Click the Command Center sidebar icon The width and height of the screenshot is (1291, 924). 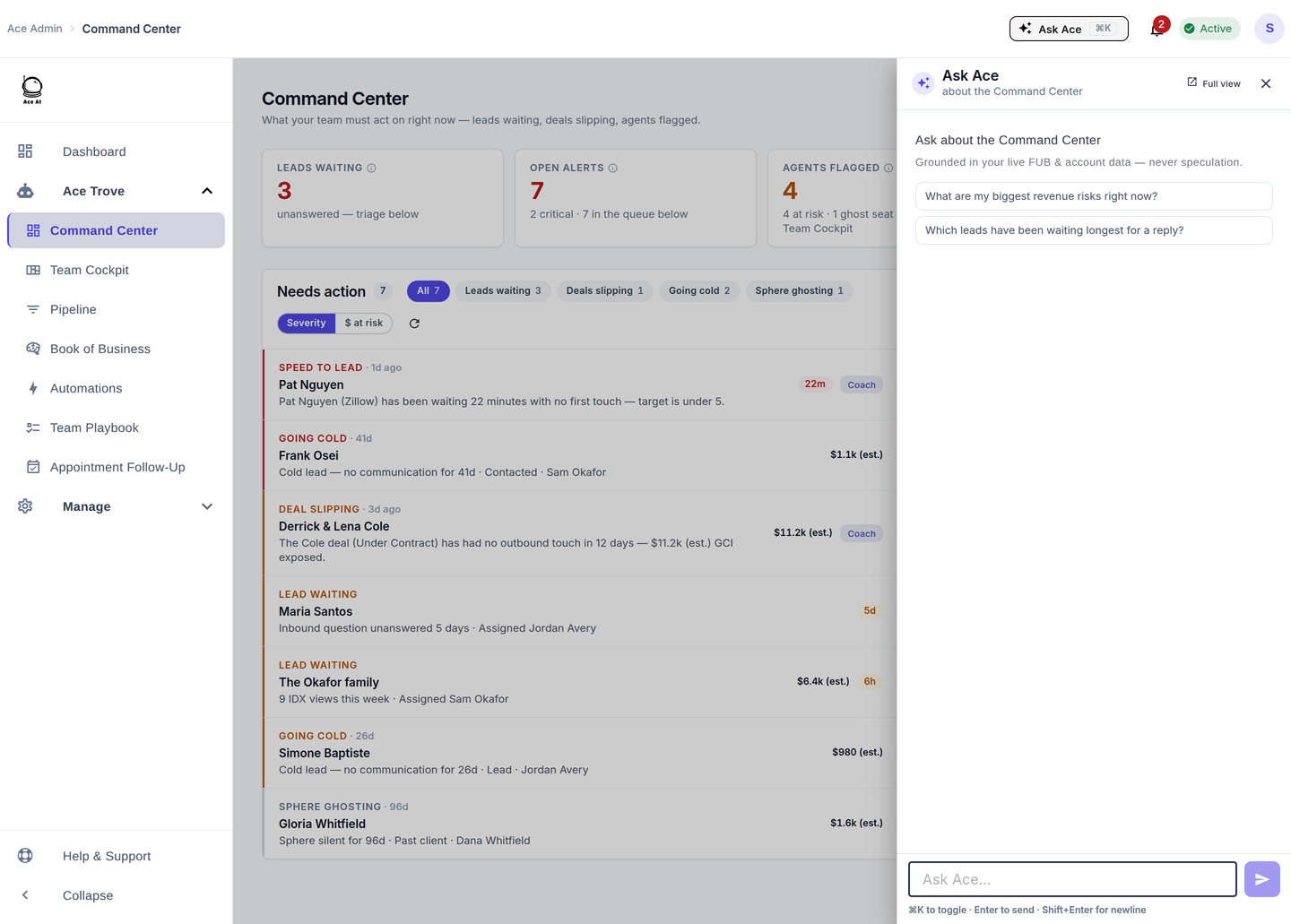point(33,230)
